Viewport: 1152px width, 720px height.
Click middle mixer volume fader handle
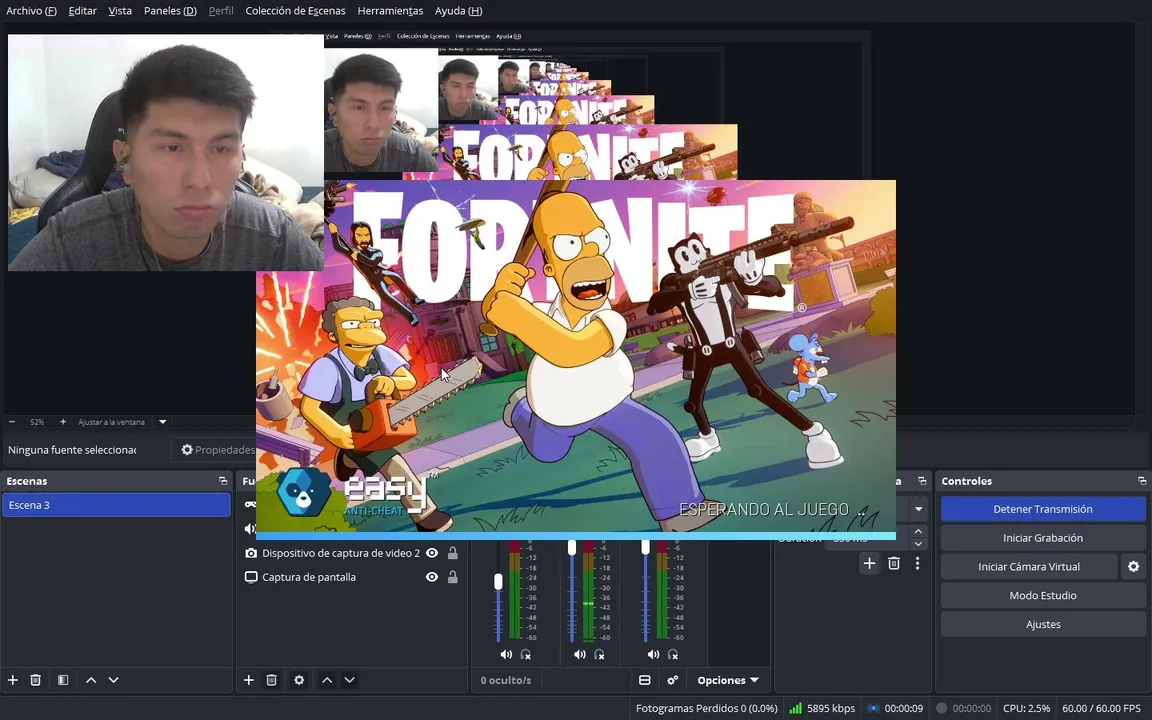pos(572,548)
